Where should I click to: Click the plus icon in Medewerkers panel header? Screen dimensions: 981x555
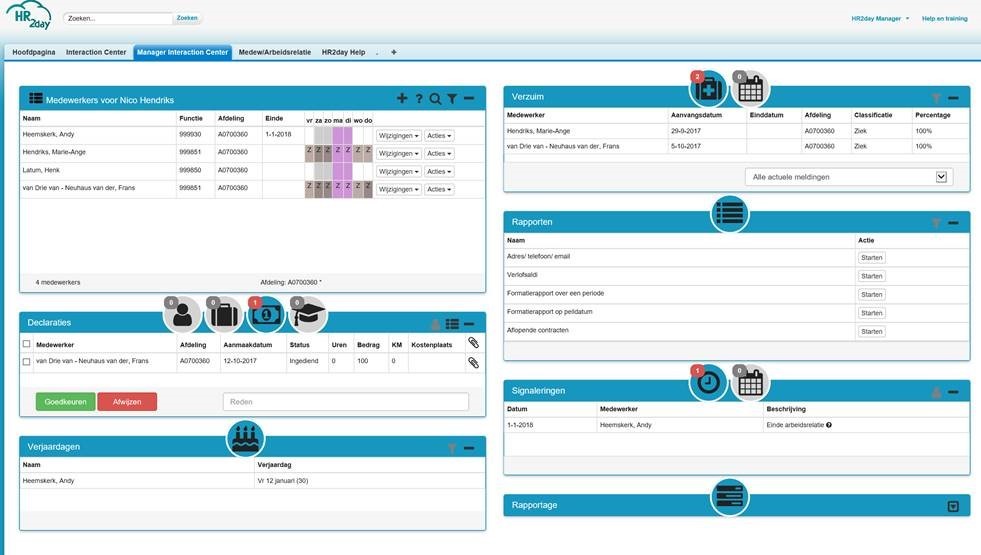pyautogui.click(x=402, y=99)
